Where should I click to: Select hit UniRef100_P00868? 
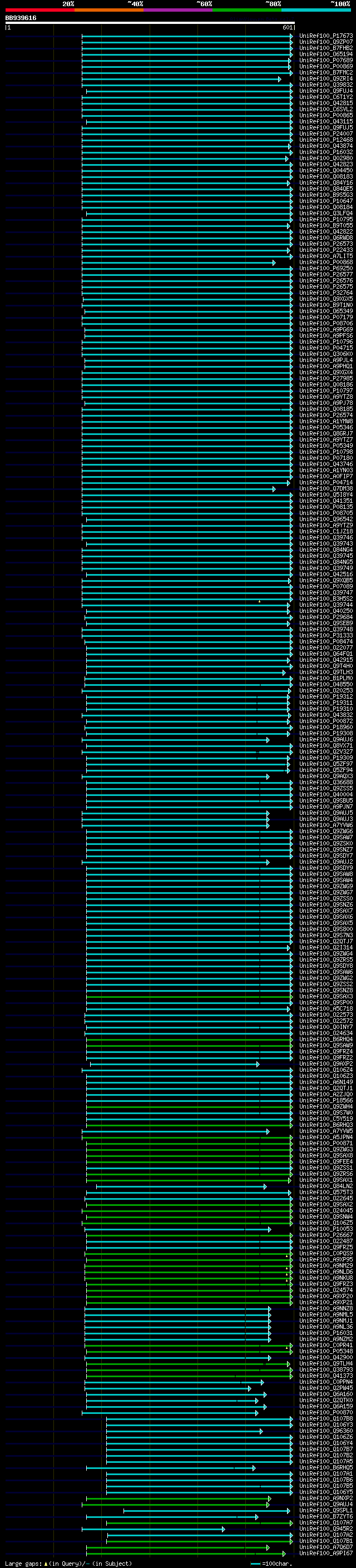(326, 263)
